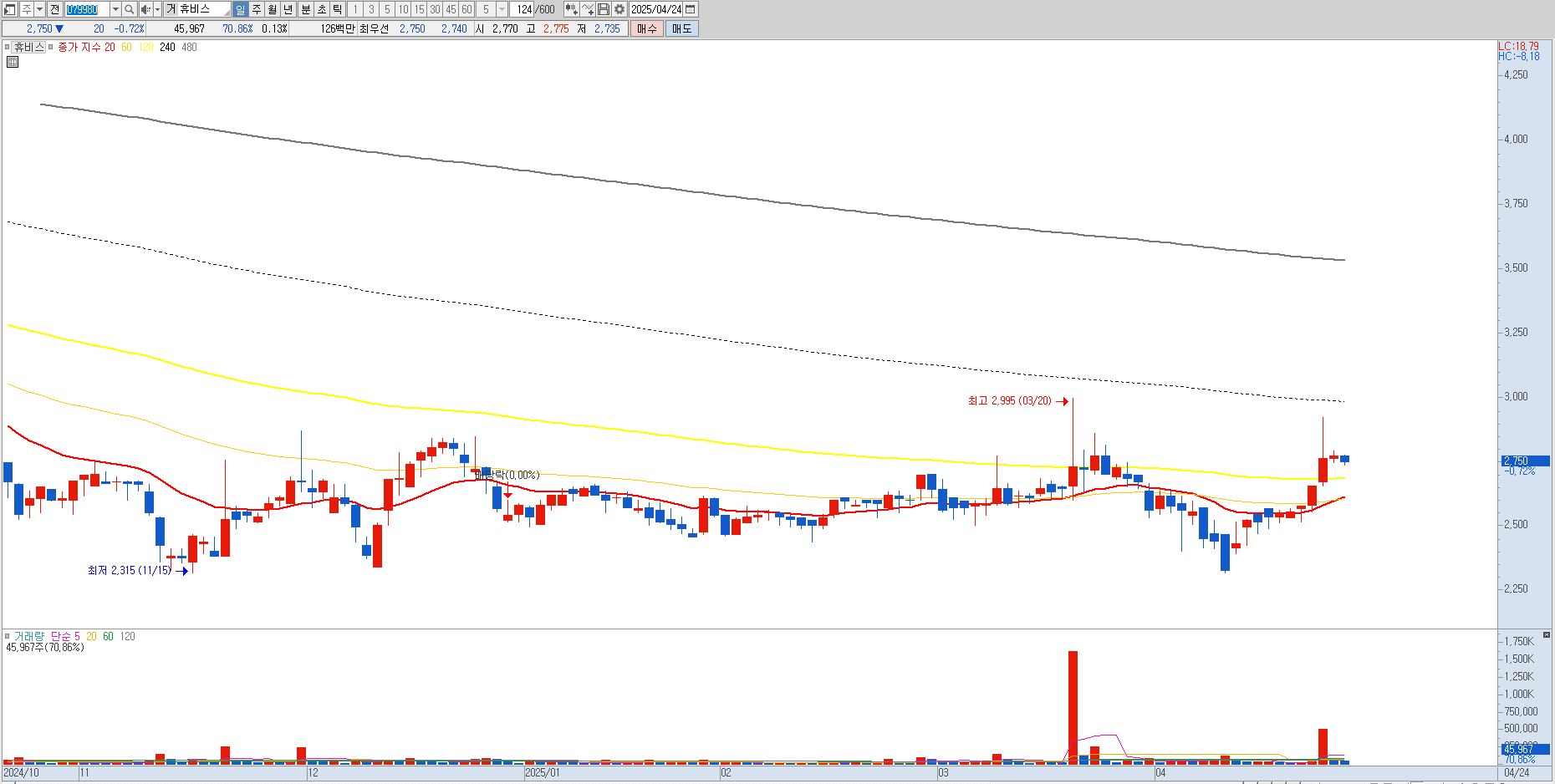This screenshot has width=1555, height=784.
Task: Click the current price tag 2,750 on axis
Action: (x=1526, y=461)
